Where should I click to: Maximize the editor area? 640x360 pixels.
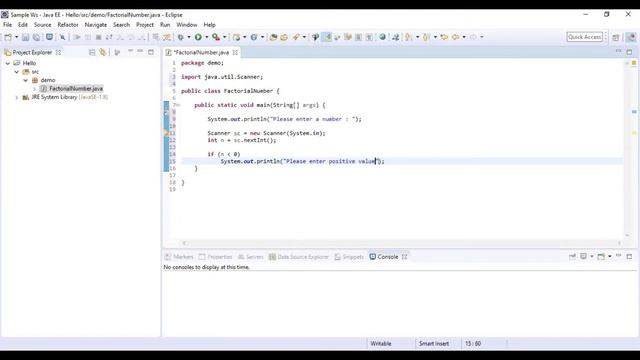(629, 52)
